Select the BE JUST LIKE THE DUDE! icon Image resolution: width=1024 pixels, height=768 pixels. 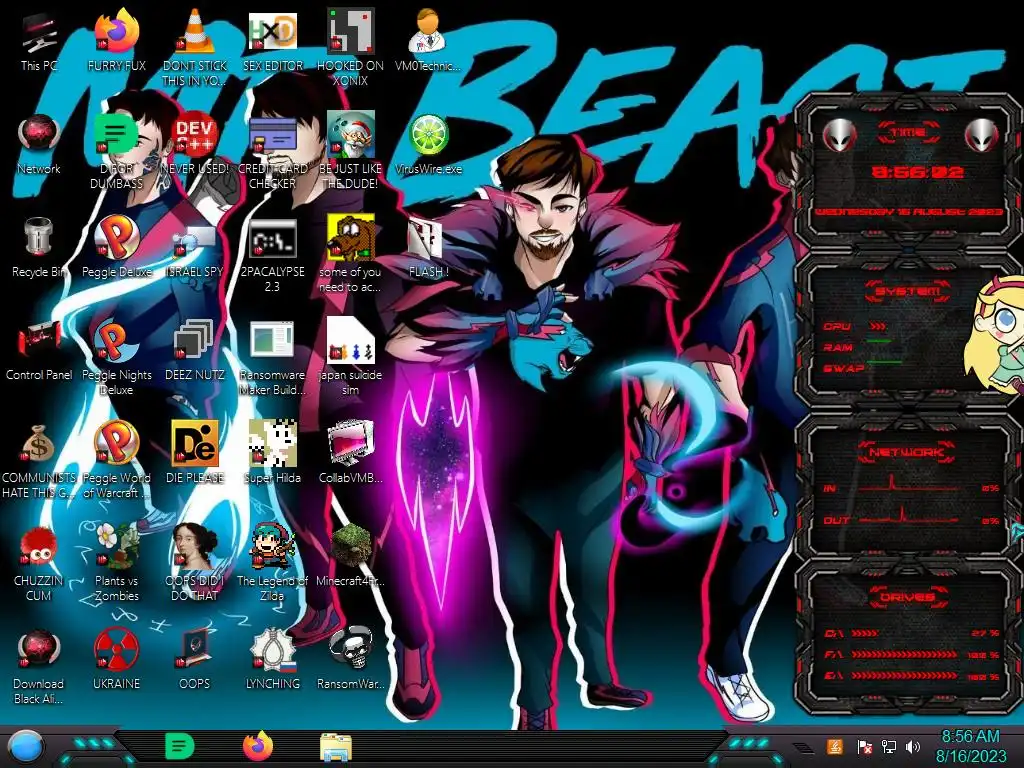coord(350,152)
